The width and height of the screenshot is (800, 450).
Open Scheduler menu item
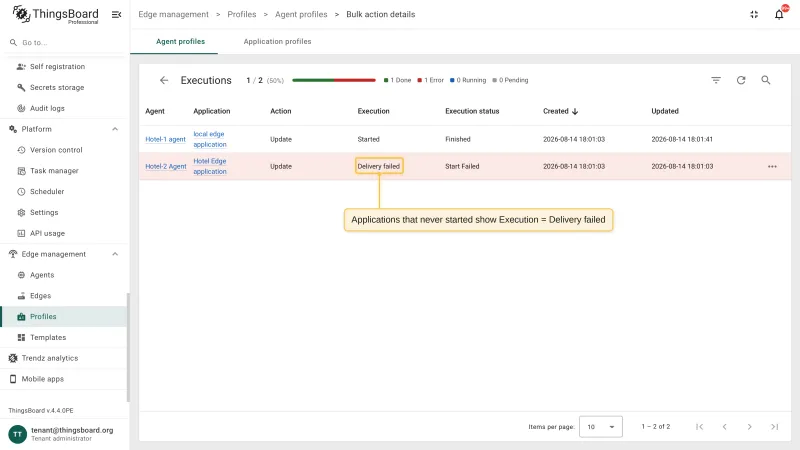click(x=63, y=192)
